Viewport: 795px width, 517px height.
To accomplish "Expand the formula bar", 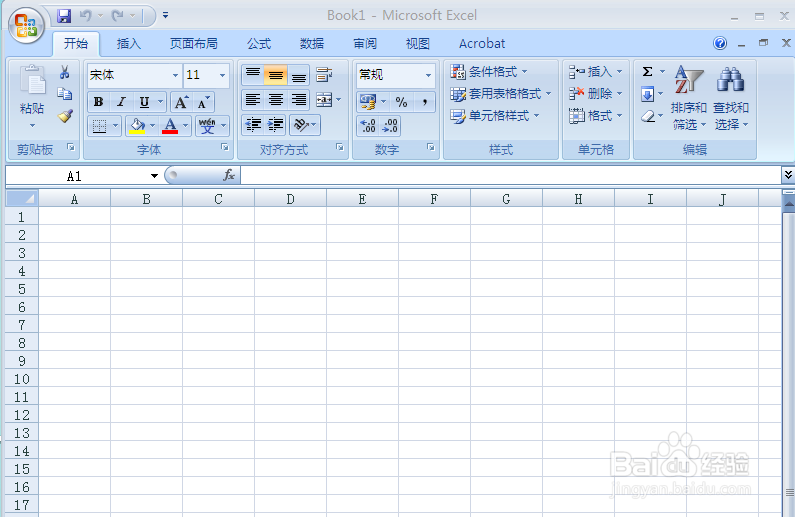I will pyautogui.click(x=788, y=175).
